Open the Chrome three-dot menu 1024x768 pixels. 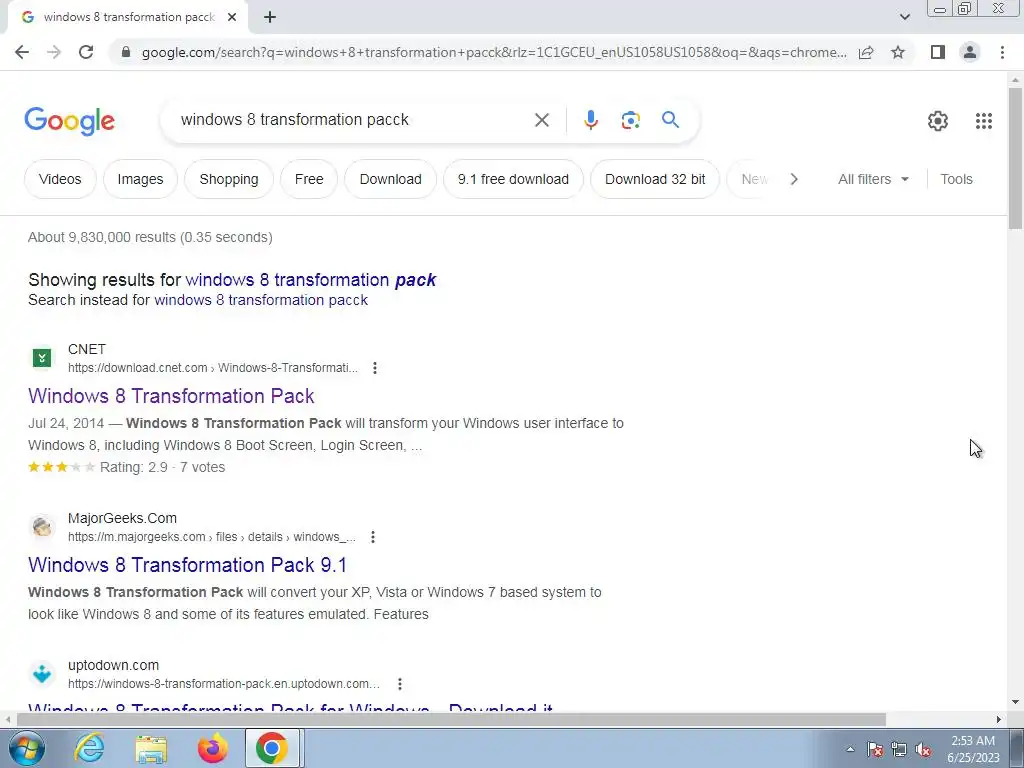click(1002, 52)
